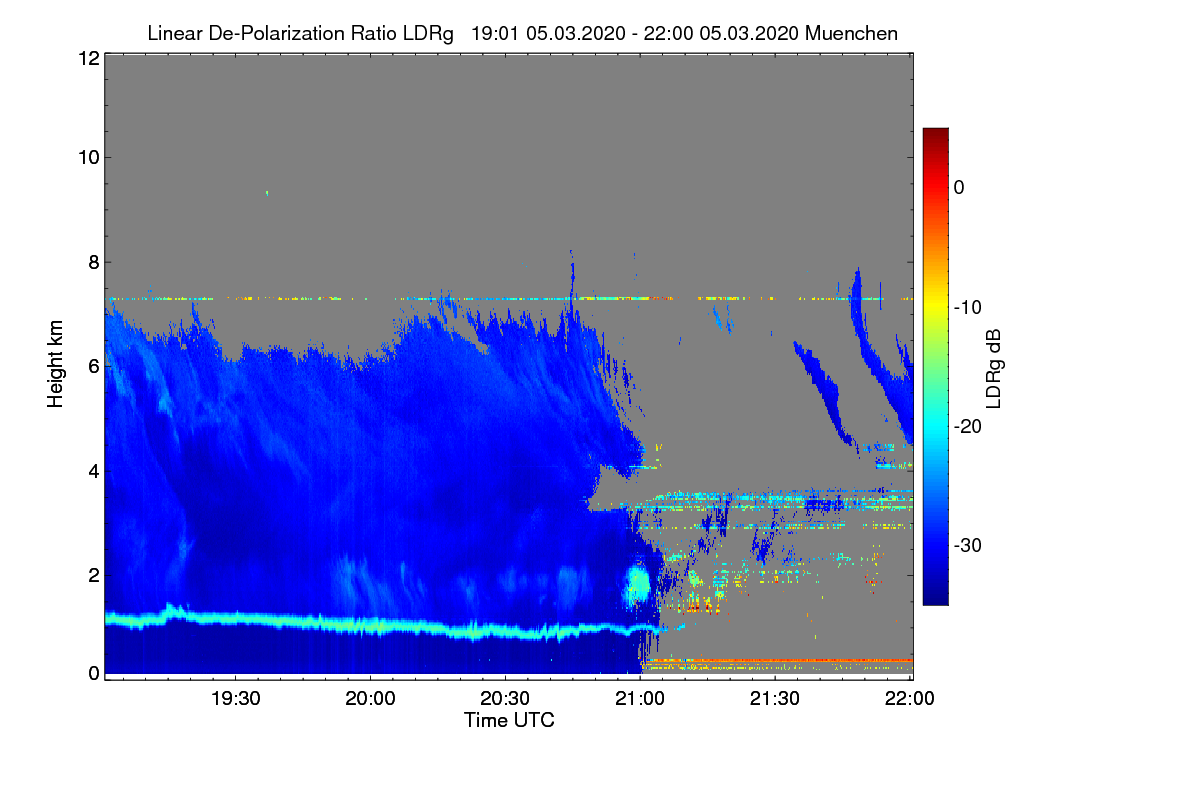Click the height tick label '6'

[x=92, y=366]
